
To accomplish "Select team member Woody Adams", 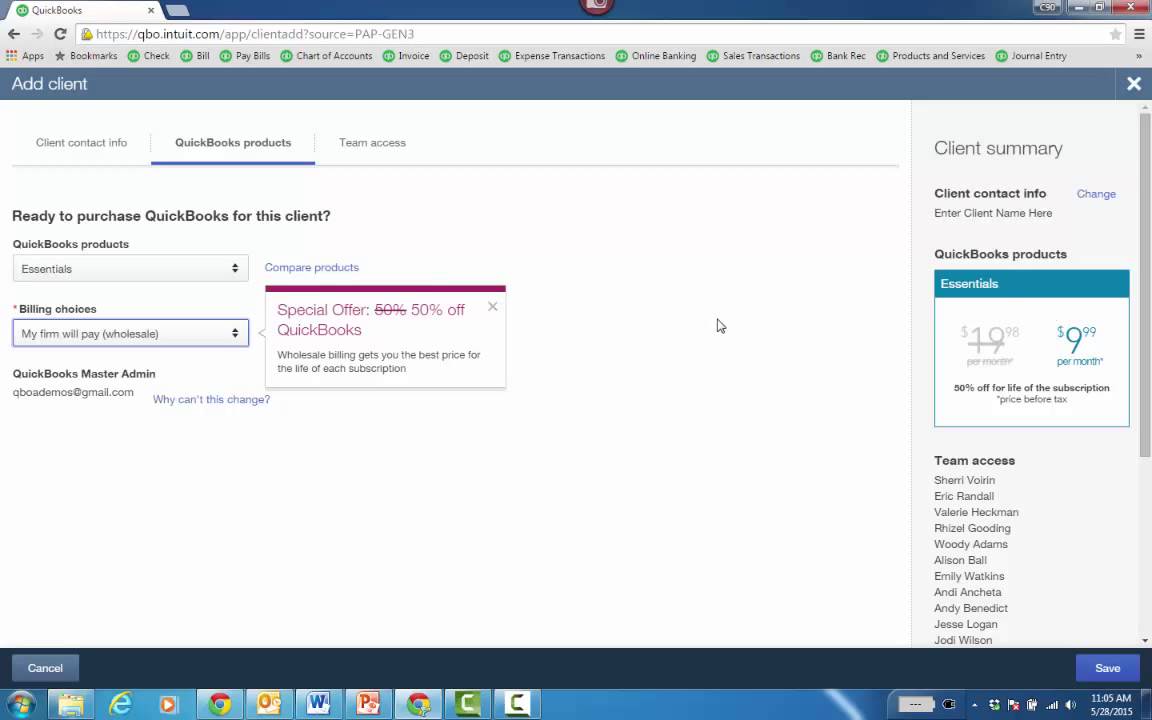I will click(971, 544).
